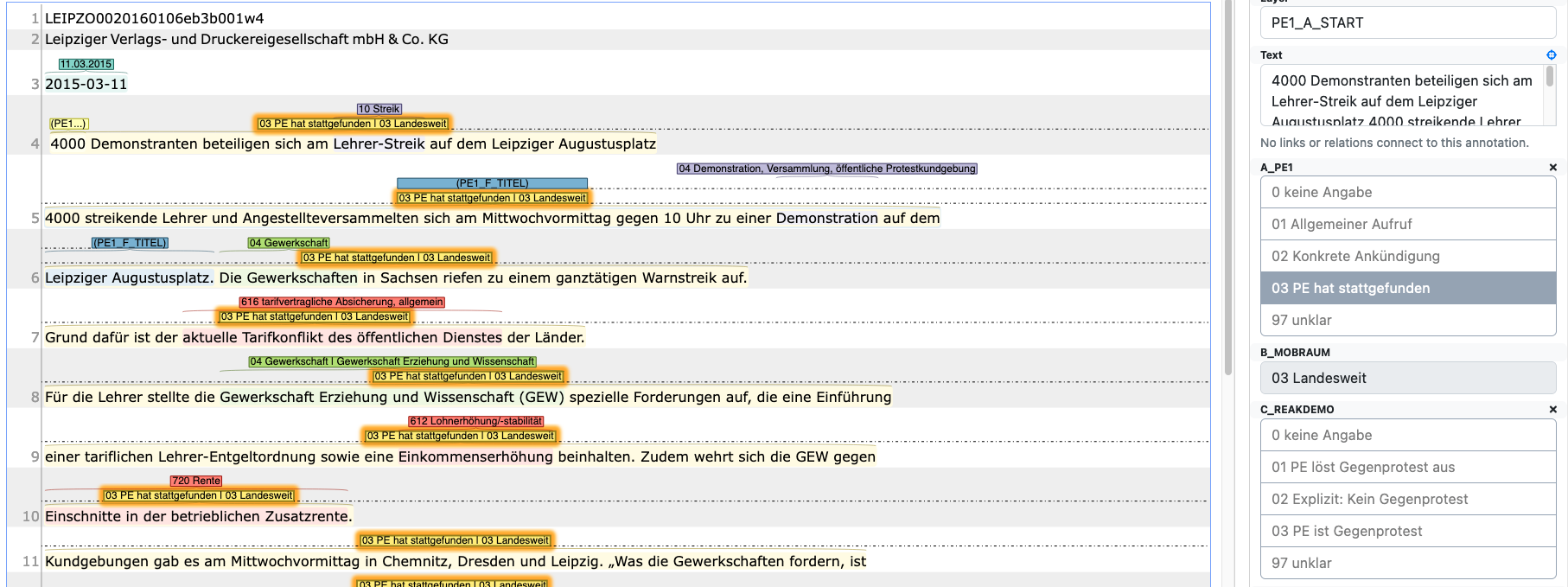Click the sentence starting 'Grund dafür ist'
Screen dimensions: 1568x587
tap(315, 337)
